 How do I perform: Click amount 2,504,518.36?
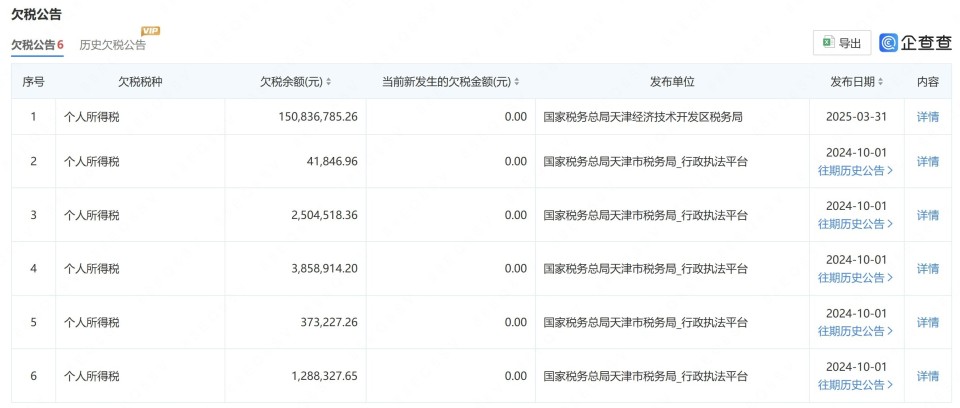324,215
